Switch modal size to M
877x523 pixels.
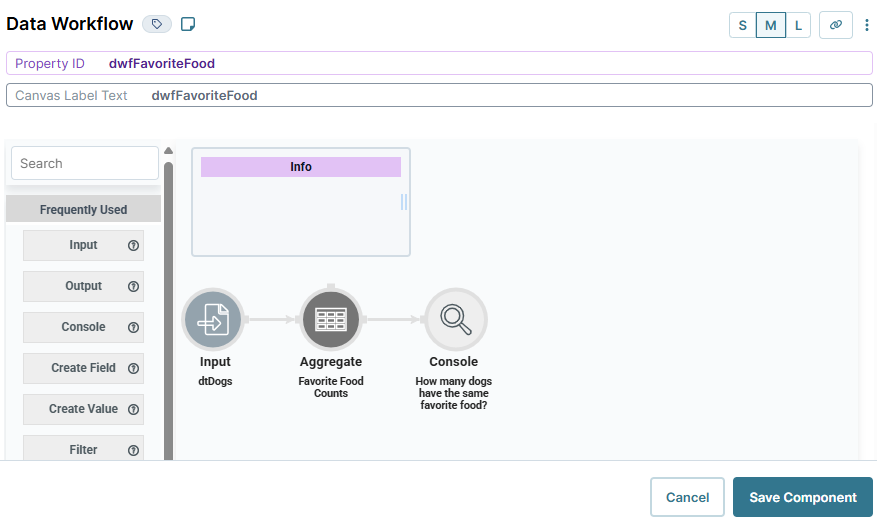point(771,25)
